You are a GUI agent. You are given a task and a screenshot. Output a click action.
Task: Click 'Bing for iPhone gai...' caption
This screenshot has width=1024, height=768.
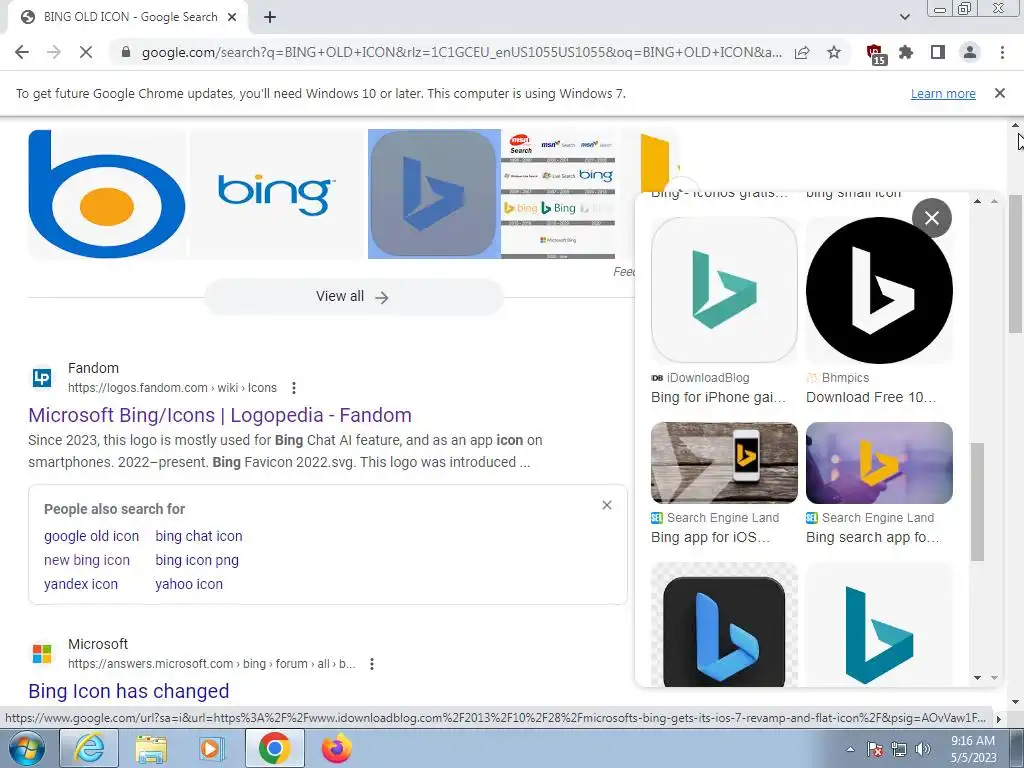(x=718, y=397)
